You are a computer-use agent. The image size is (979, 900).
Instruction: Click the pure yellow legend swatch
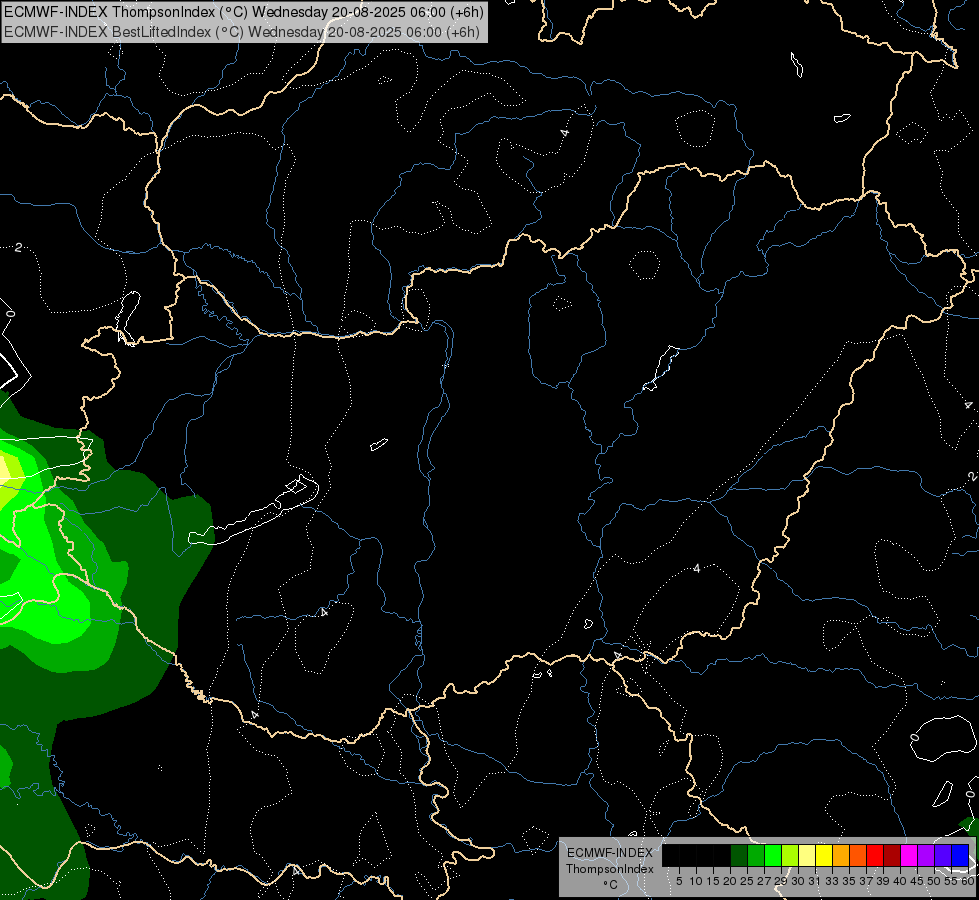(824, 855)
